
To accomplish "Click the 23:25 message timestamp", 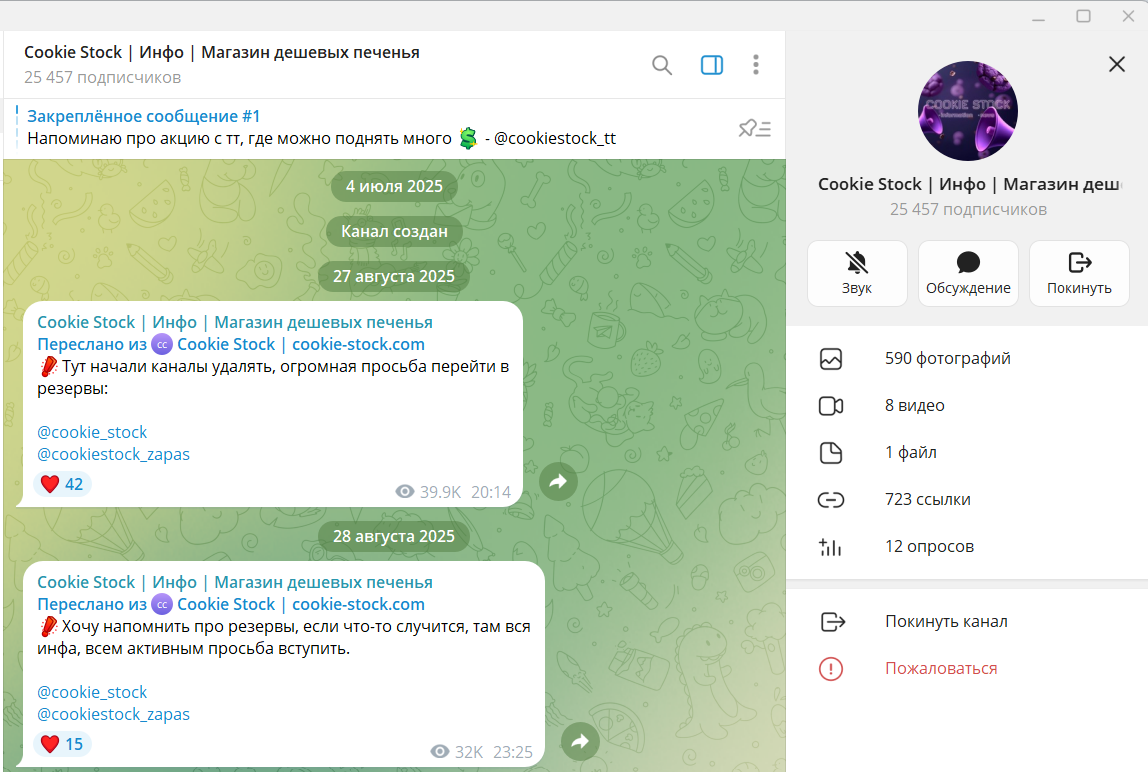I will (512, 752).
